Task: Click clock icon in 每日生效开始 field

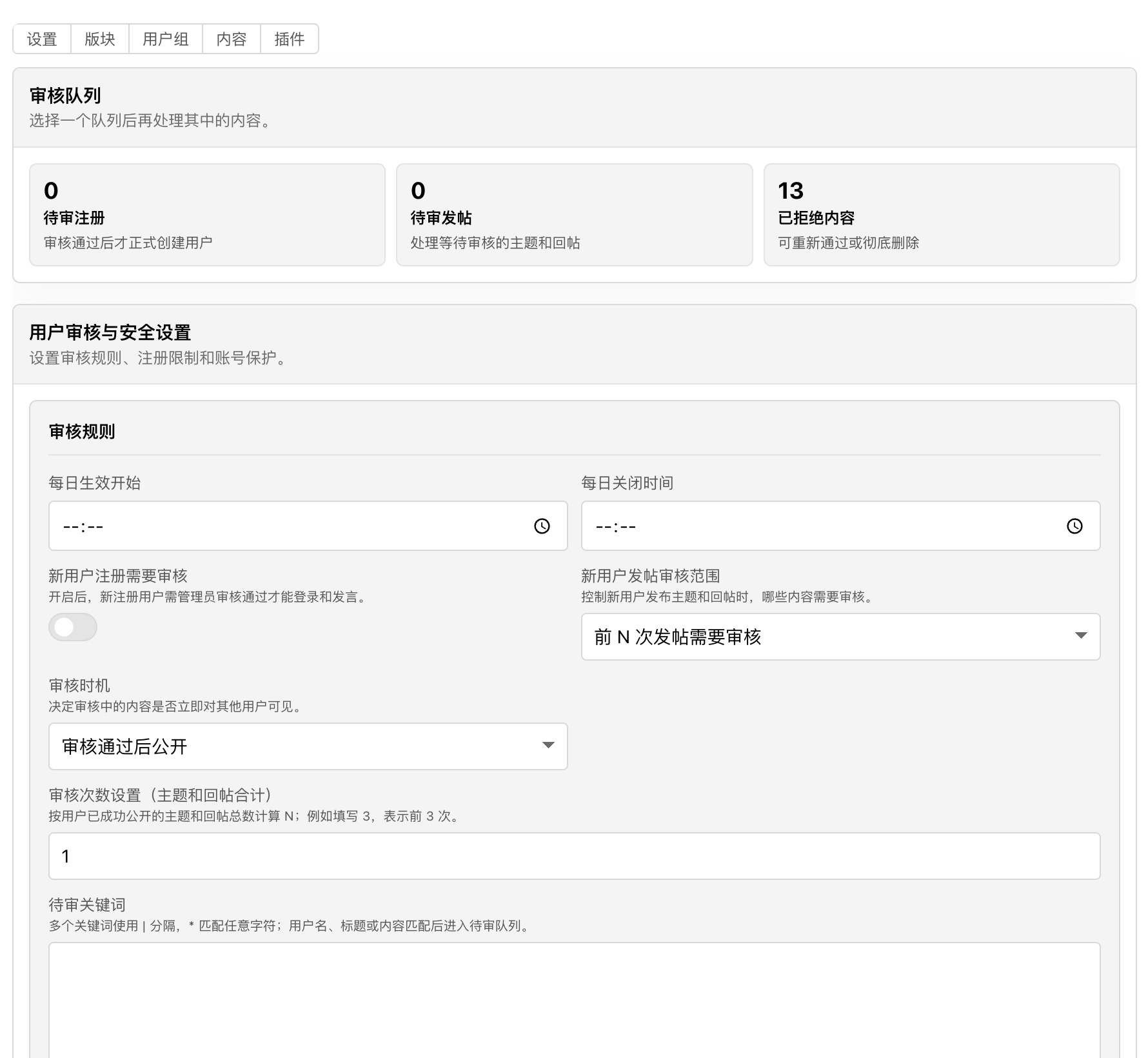Action: tap(542, 526)
